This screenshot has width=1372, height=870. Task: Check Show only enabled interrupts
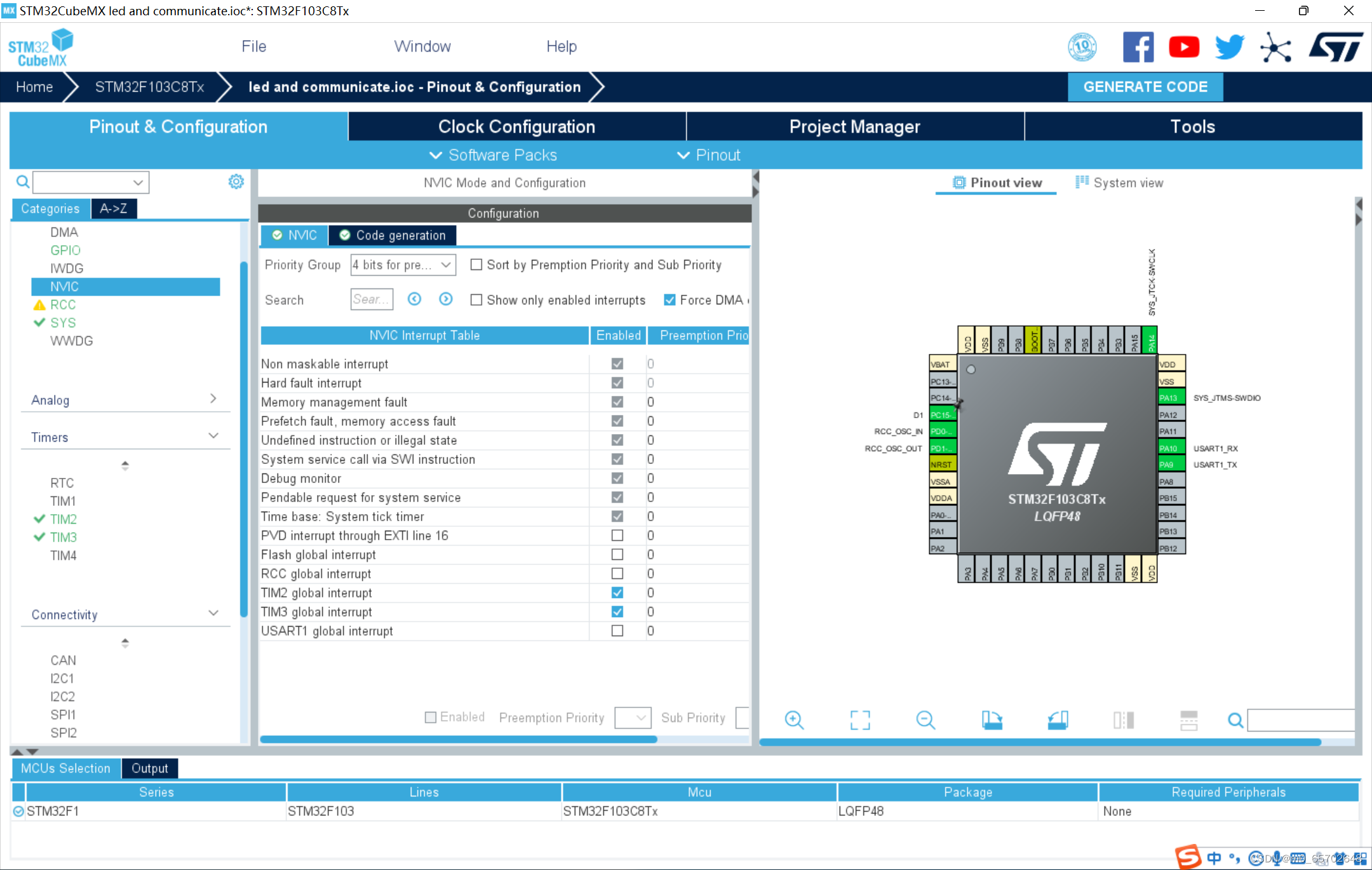(476, 300)
